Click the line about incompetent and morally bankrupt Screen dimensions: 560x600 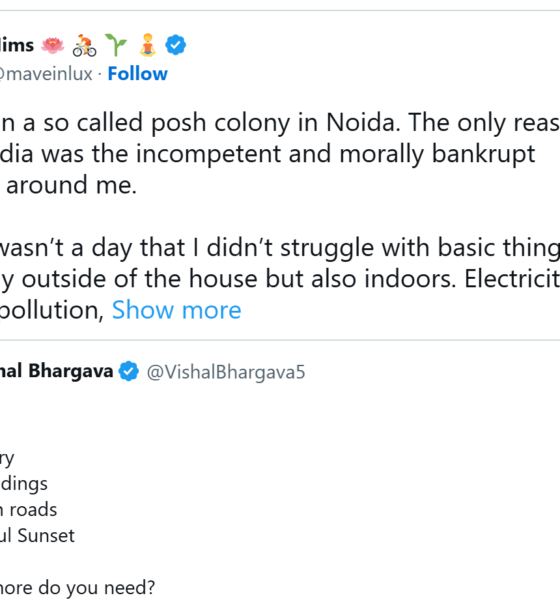268,154
